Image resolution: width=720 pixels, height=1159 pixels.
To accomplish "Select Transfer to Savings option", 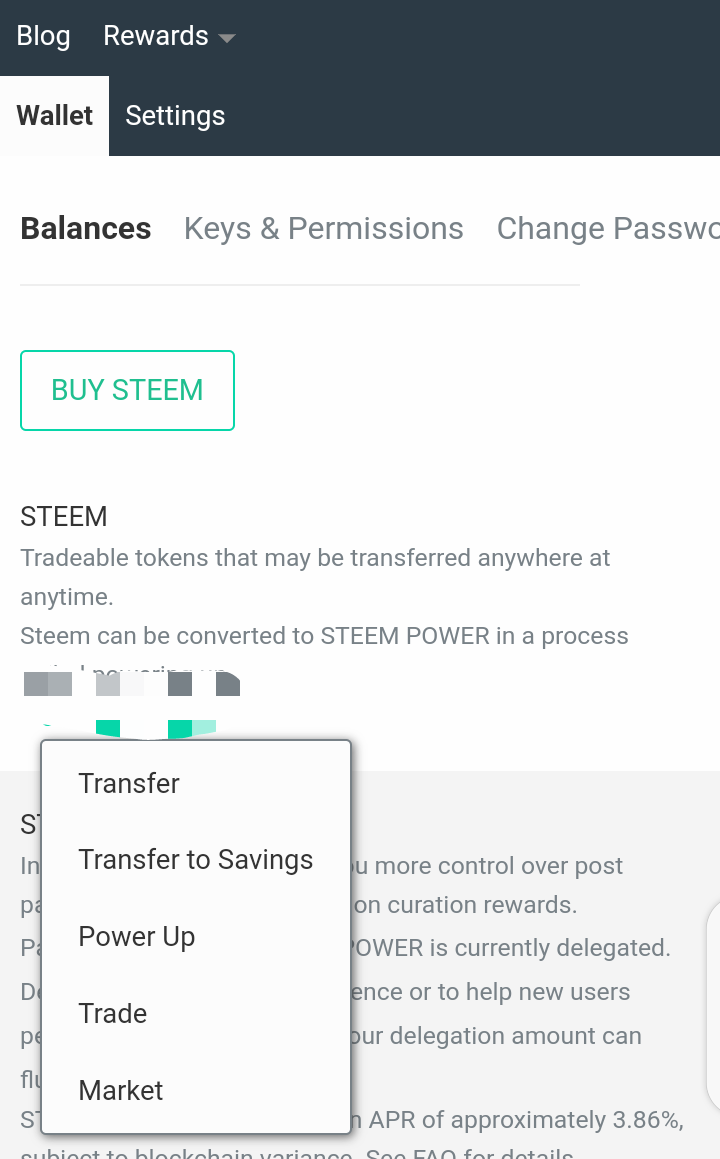I will [195, 860].
